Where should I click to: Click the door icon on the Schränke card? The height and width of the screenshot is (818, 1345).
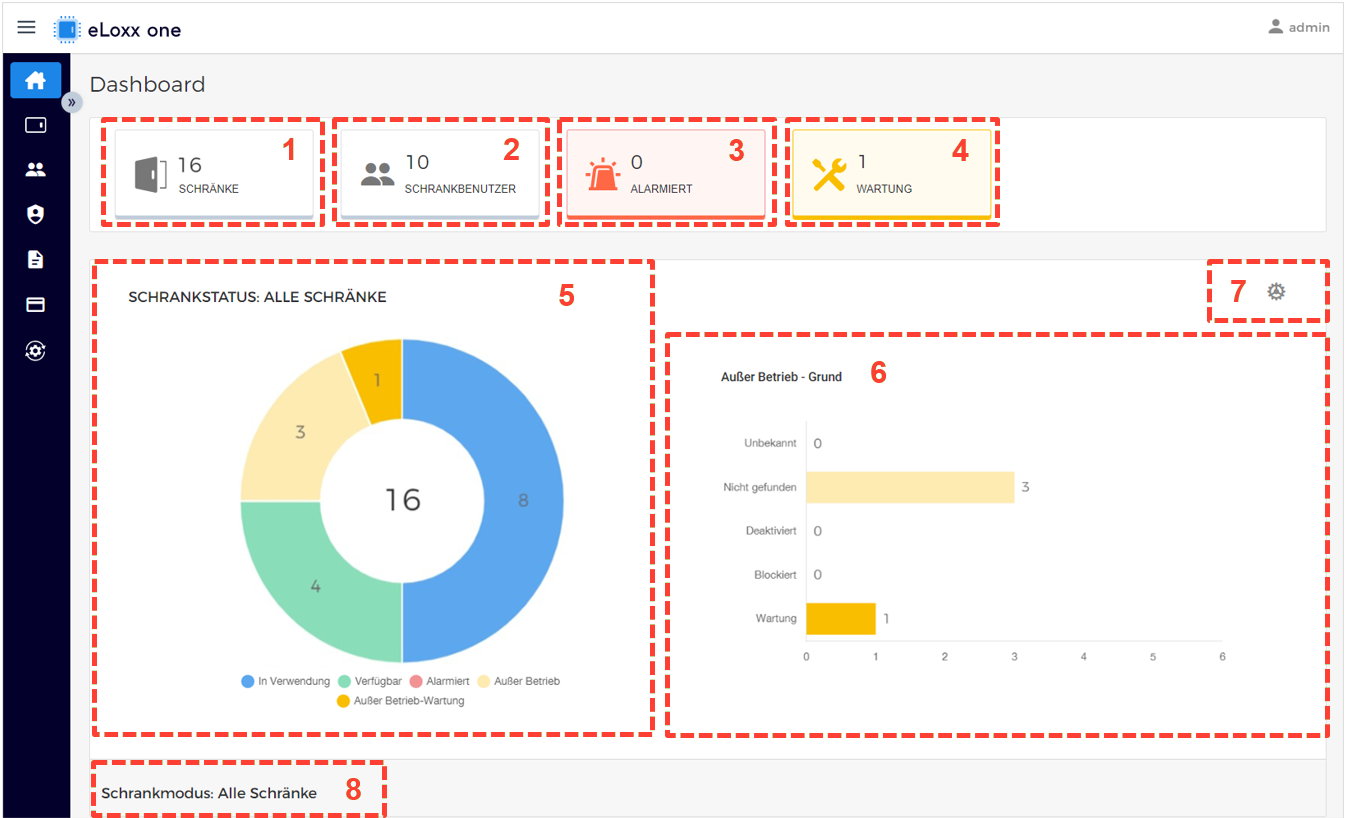[x=150, y=174]
